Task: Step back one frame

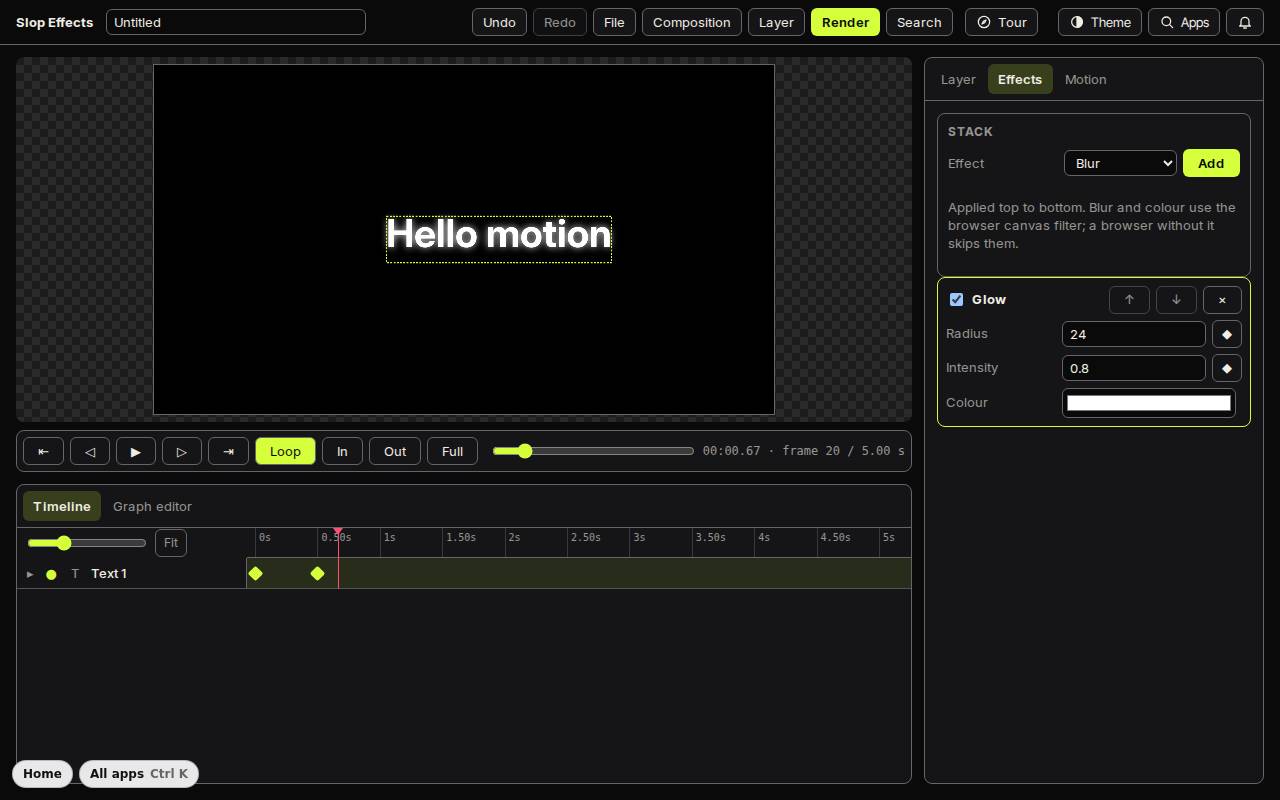Action: [90, 451]
